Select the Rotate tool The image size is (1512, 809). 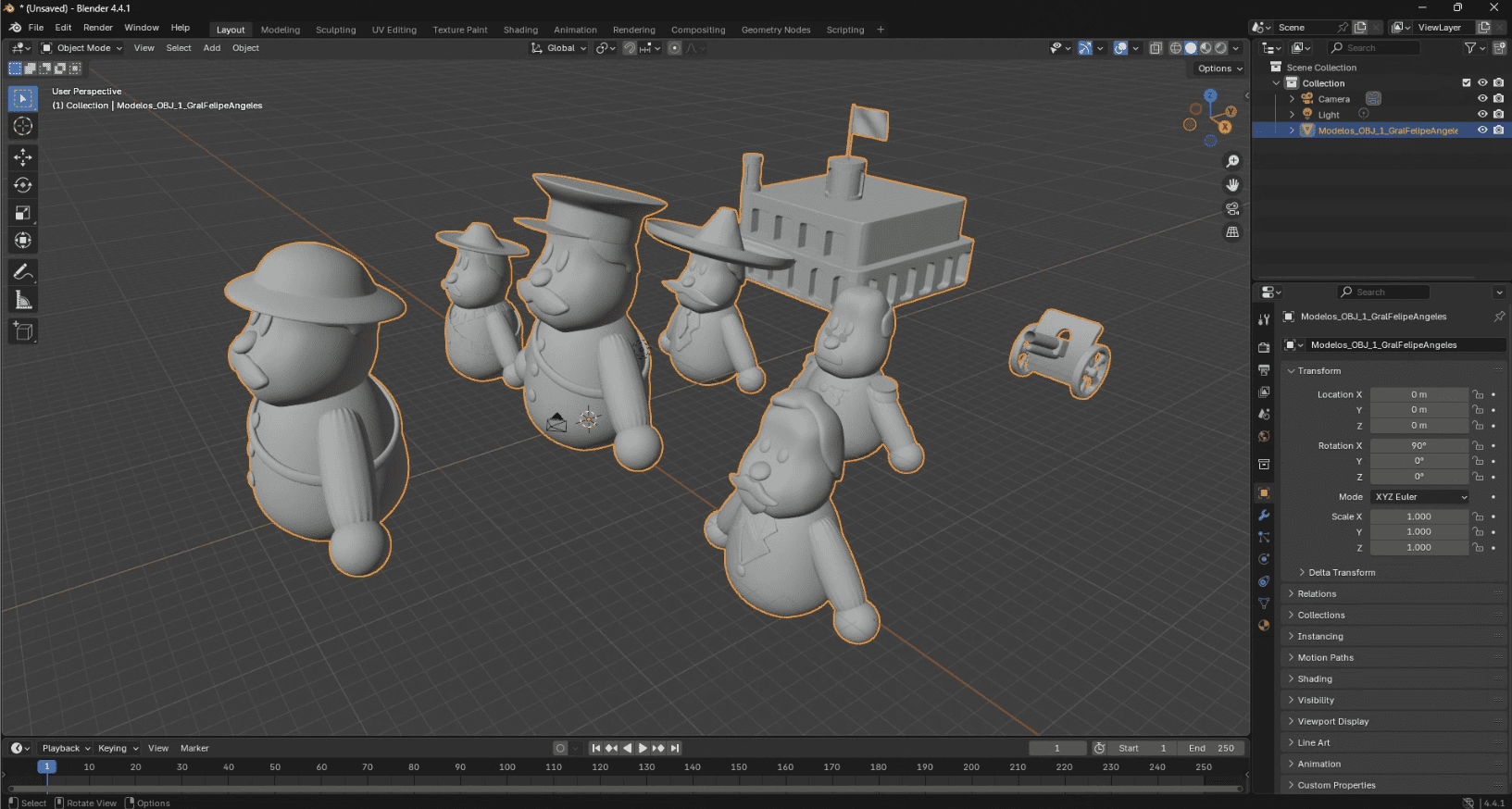23,185
